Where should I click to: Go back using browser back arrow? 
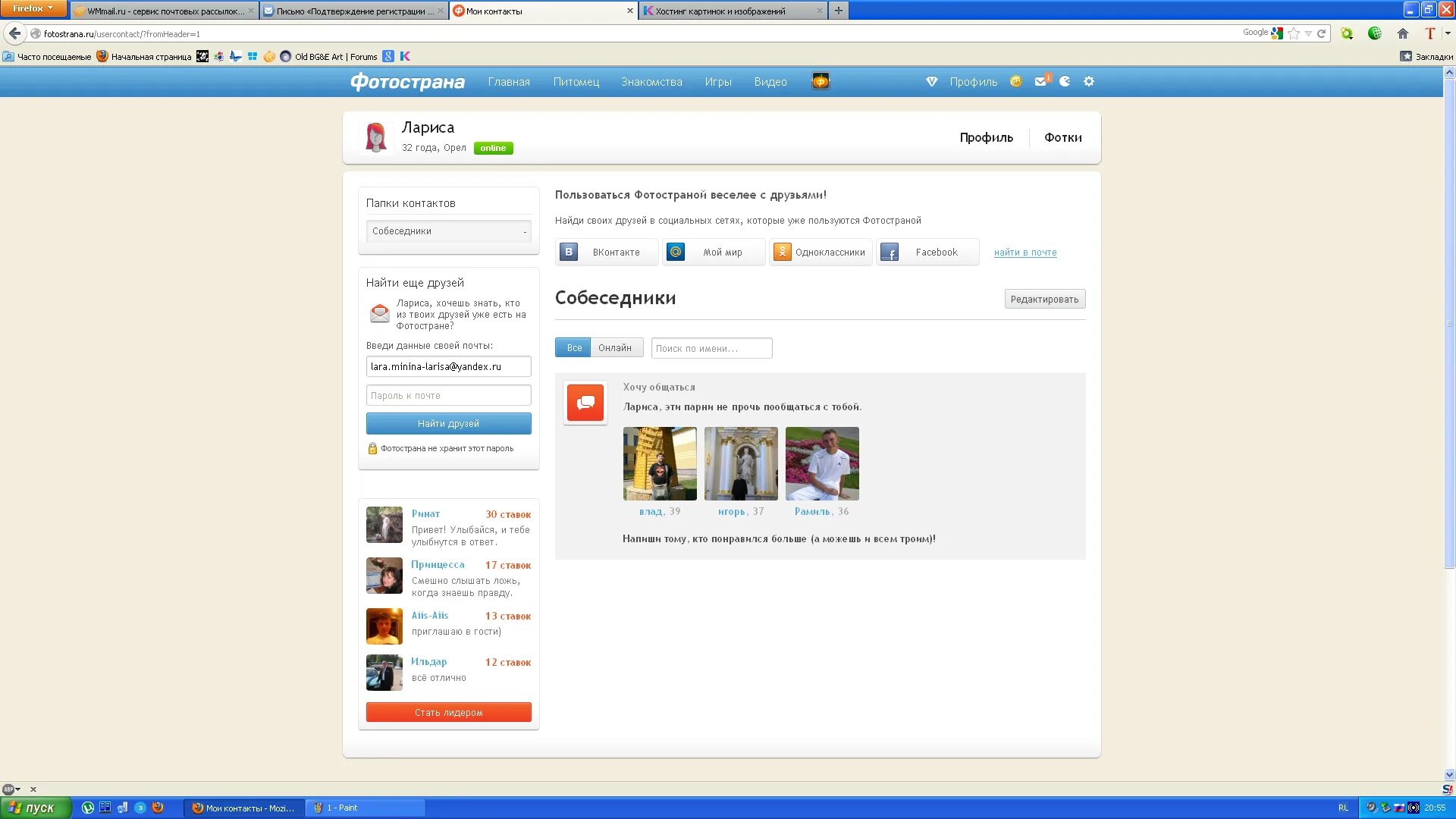click(14, 33)
